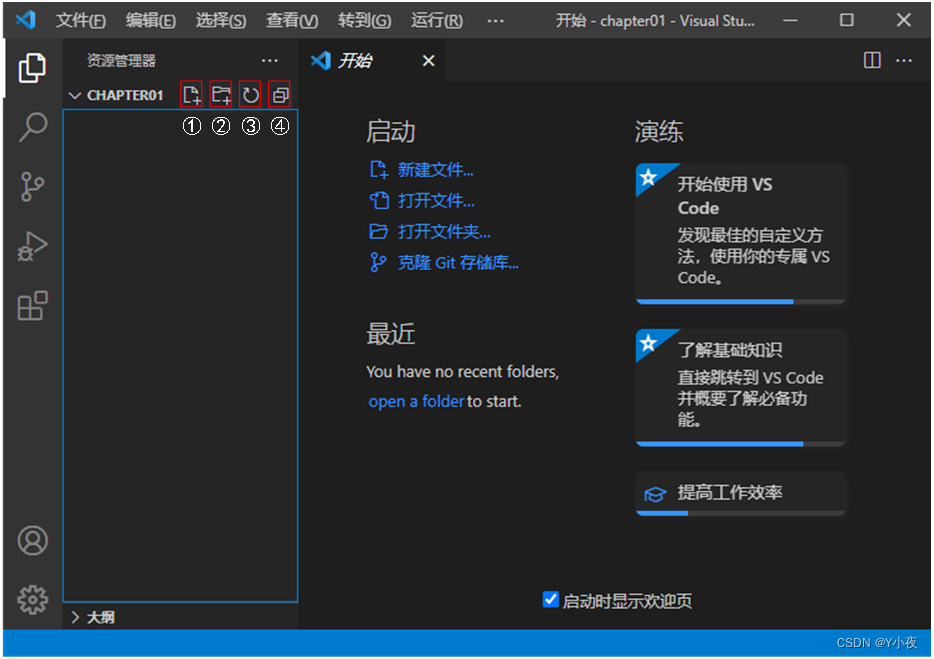Open the 文件(F) menu
The width and height of the screenshot is (934, 659).
(80, 20)
